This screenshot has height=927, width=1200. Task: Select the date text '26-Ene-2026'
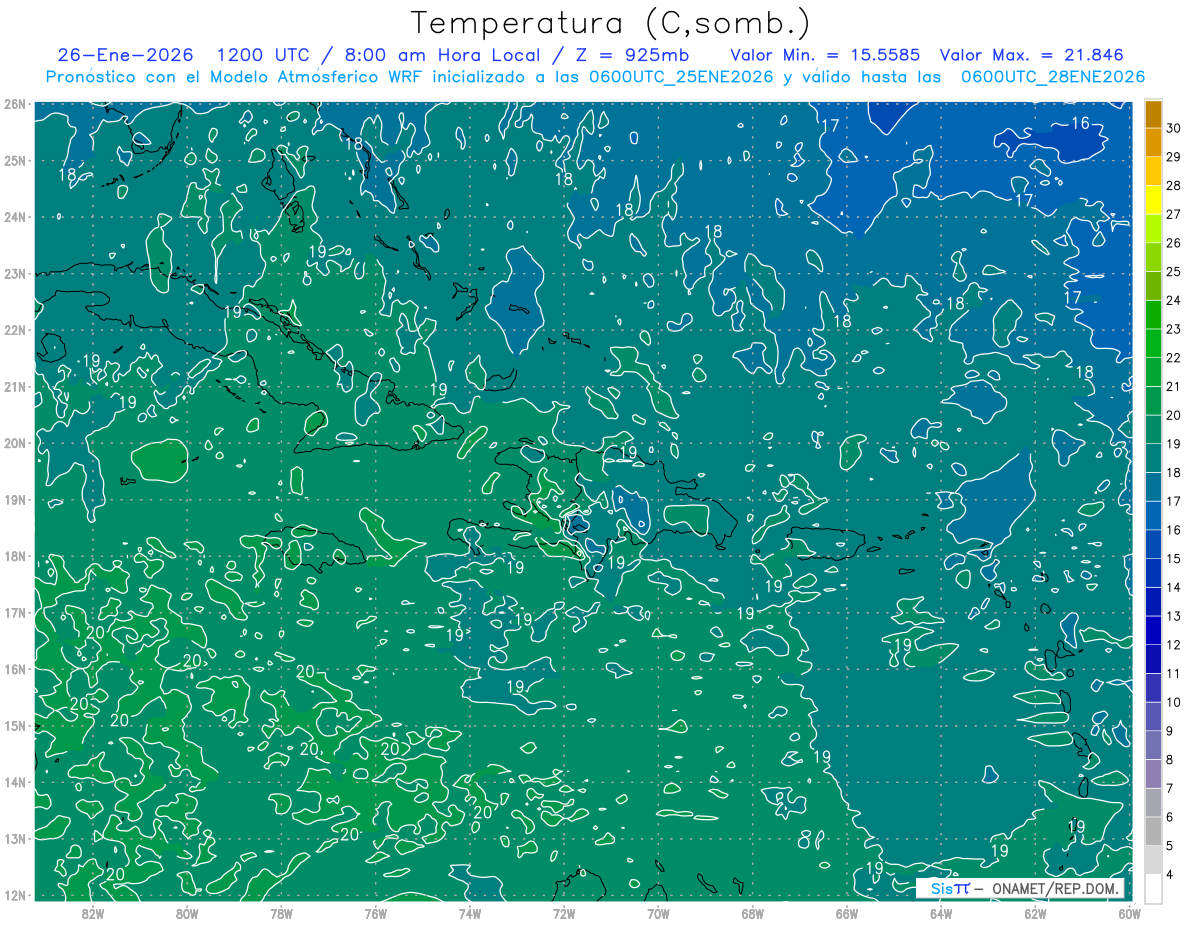pyautogui.click(x=125, y=55)
